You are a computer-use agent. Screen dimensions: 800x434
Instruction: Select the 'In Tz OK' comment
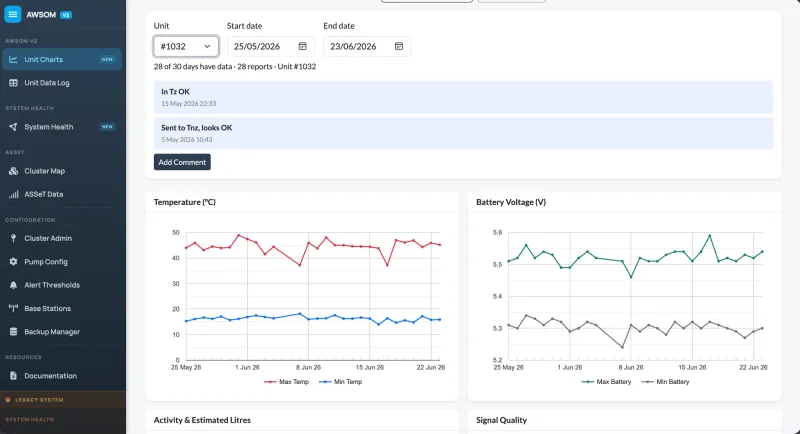coord(463,97)
